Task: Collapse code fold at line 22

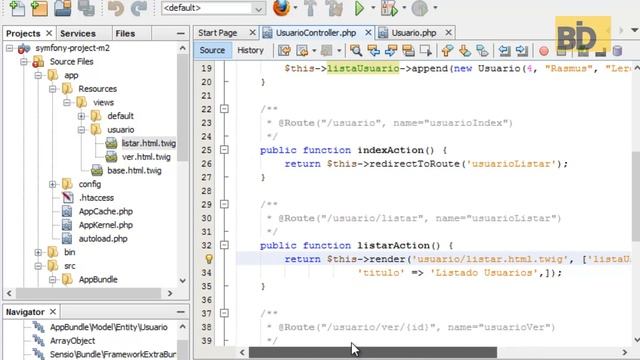Action: [224, 109]
